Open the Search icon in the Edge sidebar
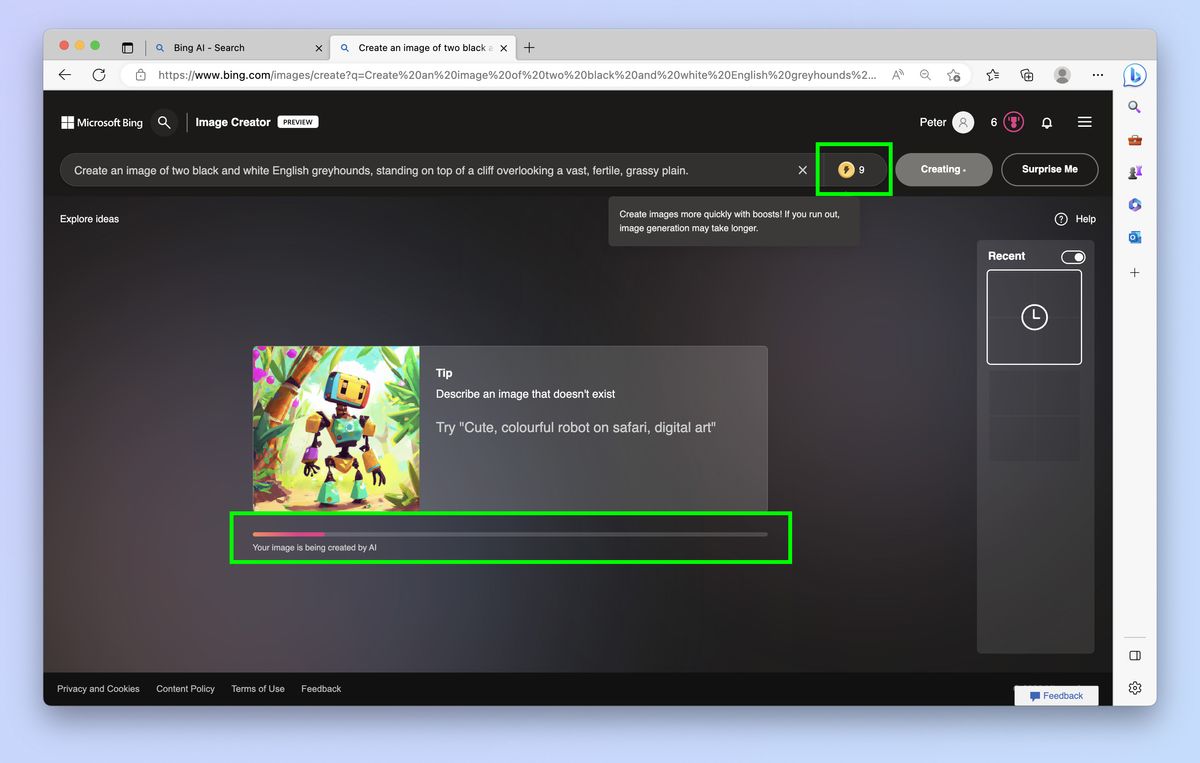Screen dimensions: 1200x763 click(1135, 107)
